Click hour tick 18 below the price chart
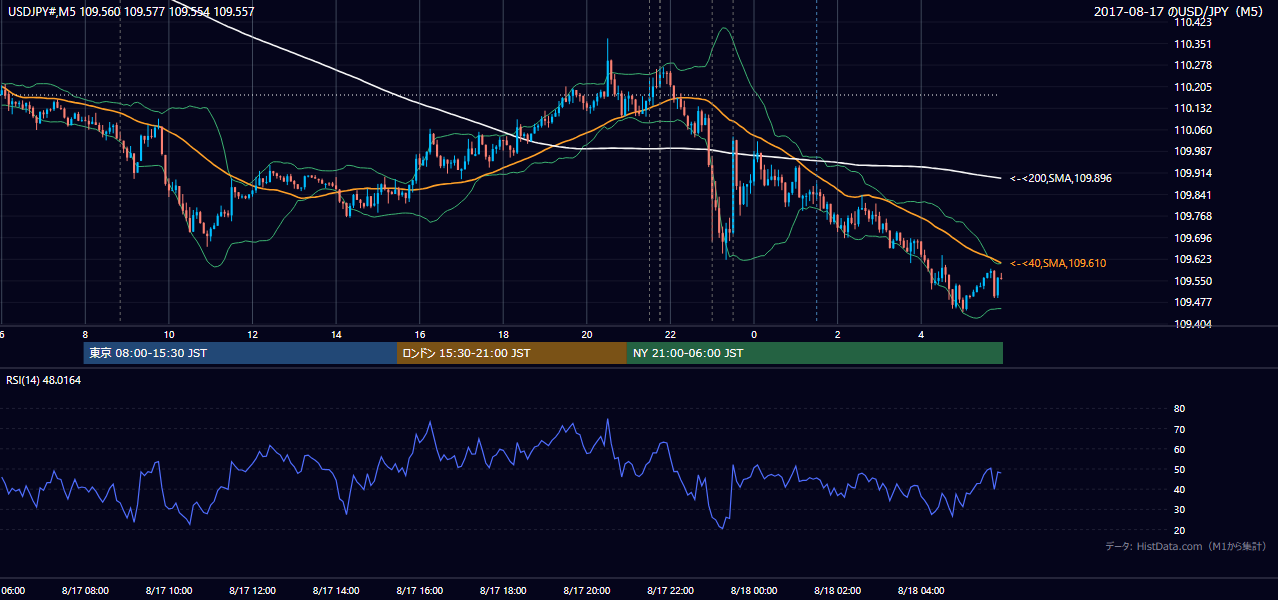1278x600 pixels. 503,334
